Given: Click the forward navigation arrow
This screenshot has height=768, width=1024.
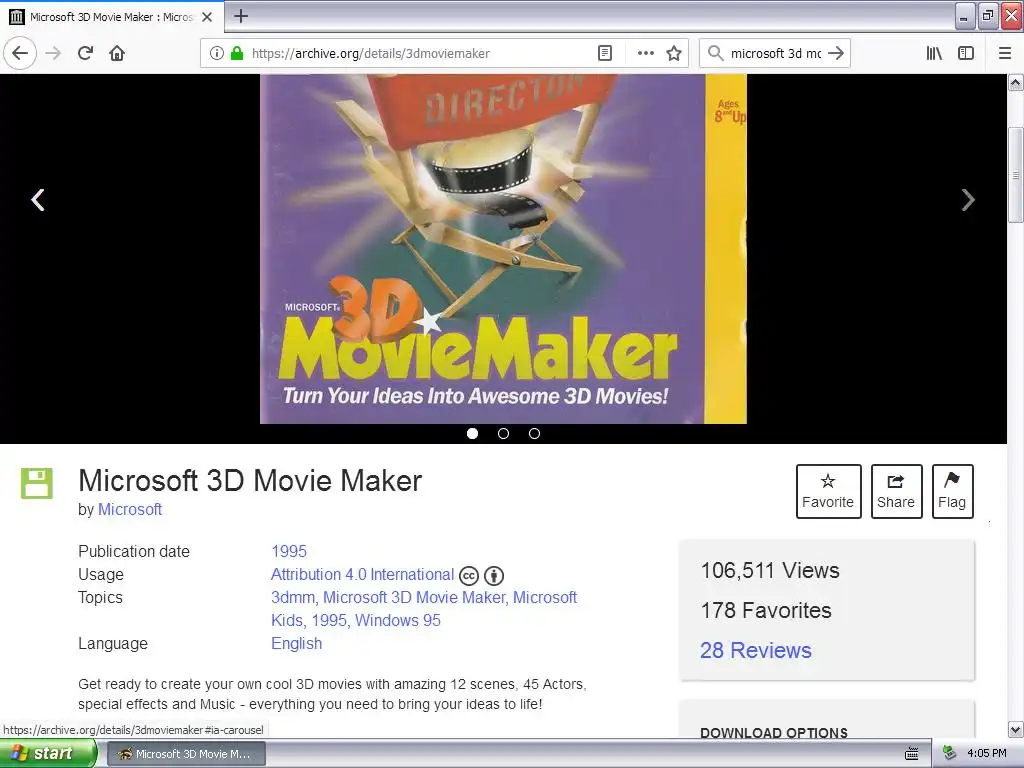Looking at the screenshot, I should pyautogui.click(x=53, y=53).
